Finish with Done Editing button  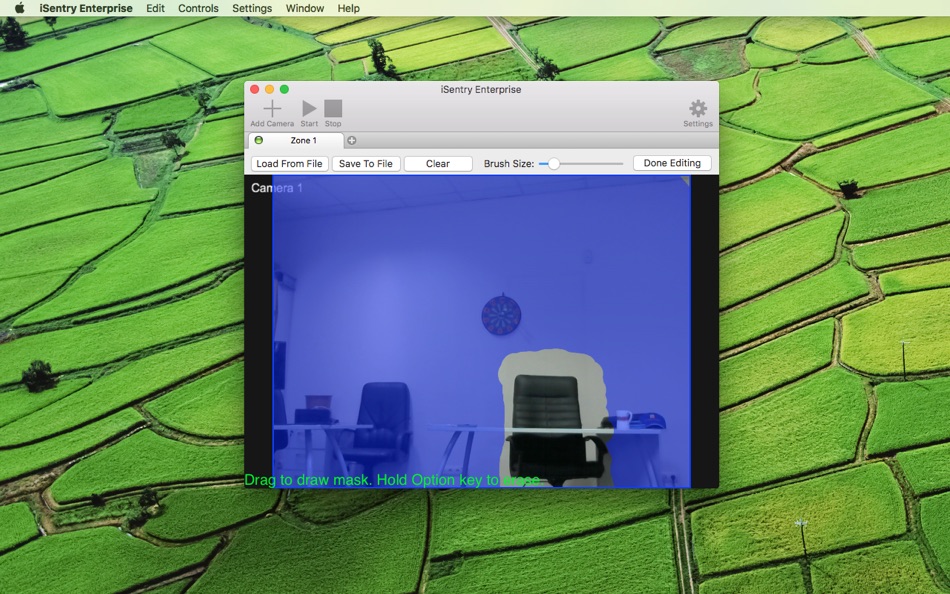pos(672,163)
